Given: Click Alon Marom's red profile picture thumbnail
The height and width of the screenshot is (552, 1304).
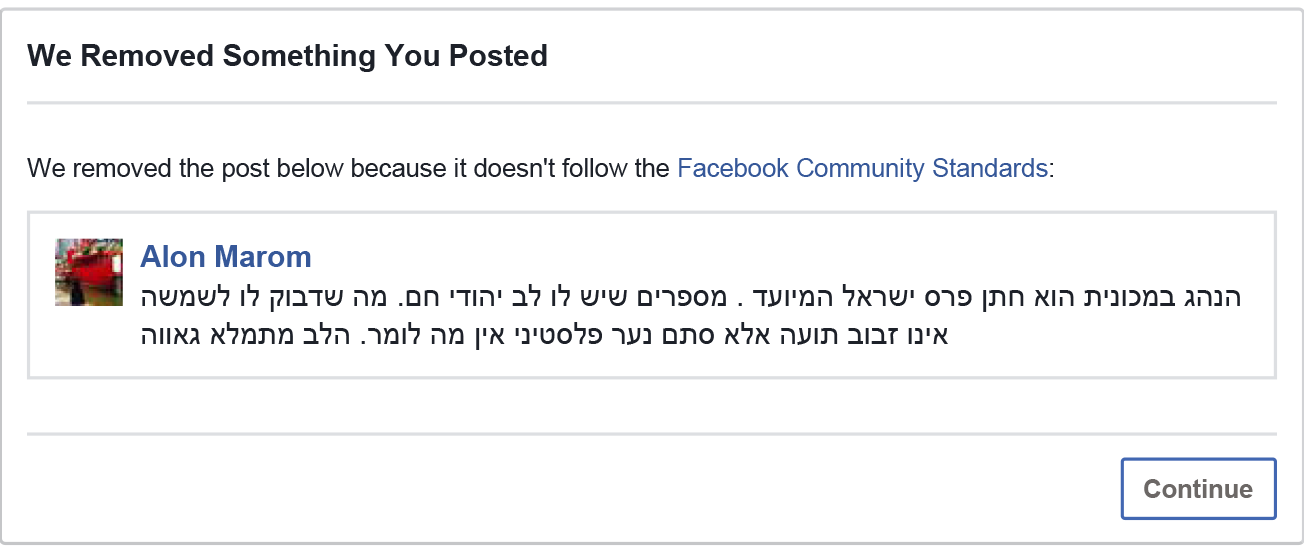Looking at the screenshot, I should click(89, 272).
